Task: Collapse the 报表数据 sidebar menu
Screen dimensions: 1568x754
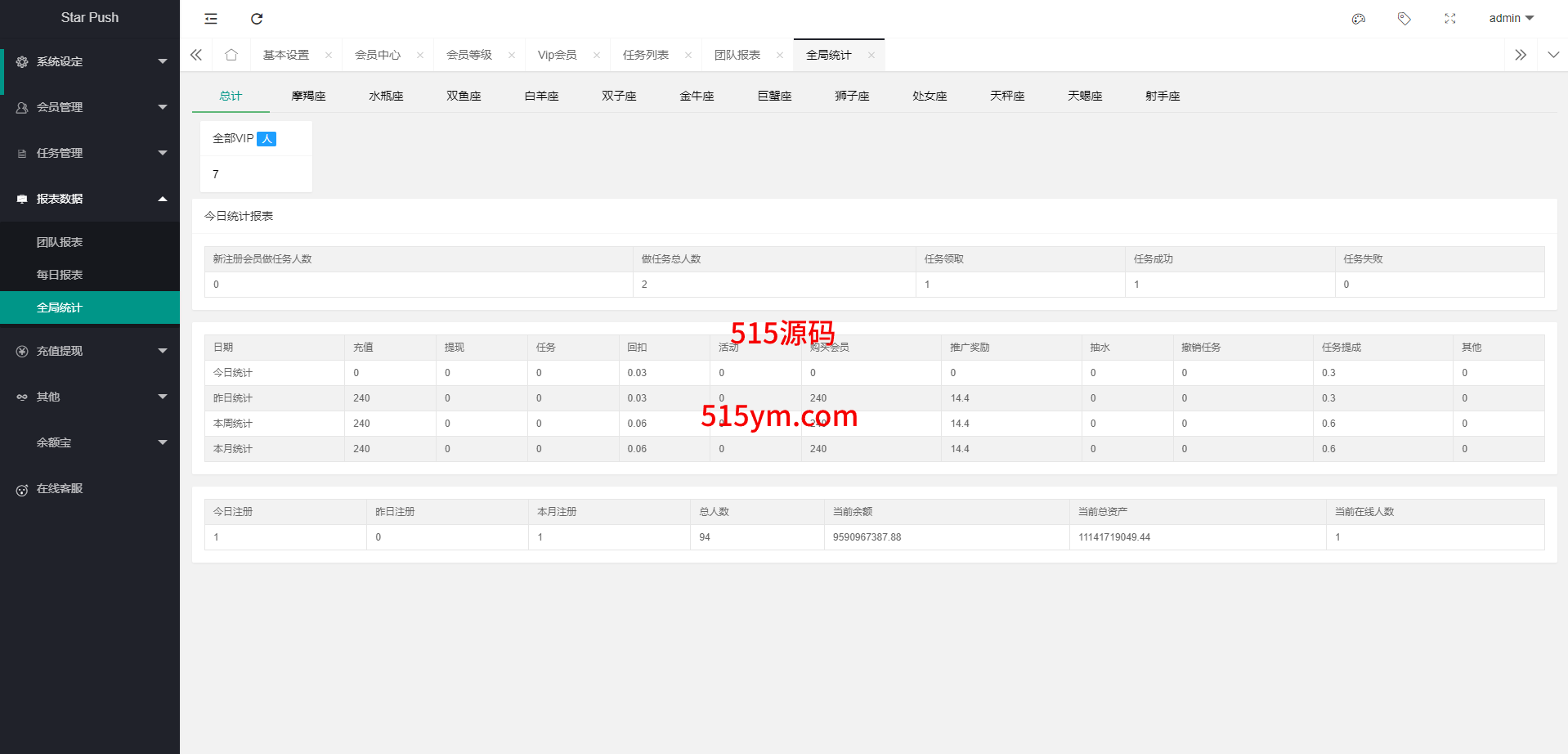Action: coord(90,199)
